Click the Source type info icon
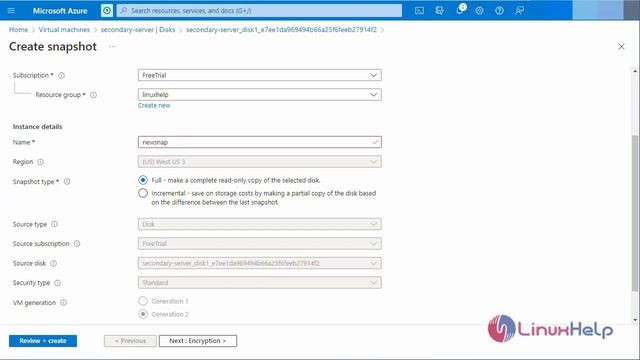Image resolution: width=640 pixels, height=360 pixels. (x=54, y=224)
